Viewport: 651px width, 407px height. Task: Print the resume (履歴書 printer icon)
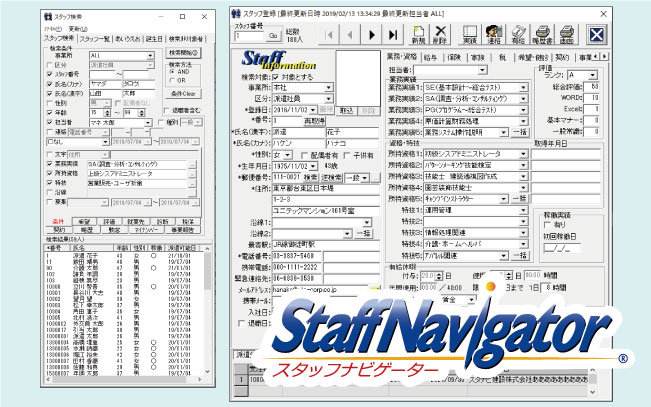(542, 35)
